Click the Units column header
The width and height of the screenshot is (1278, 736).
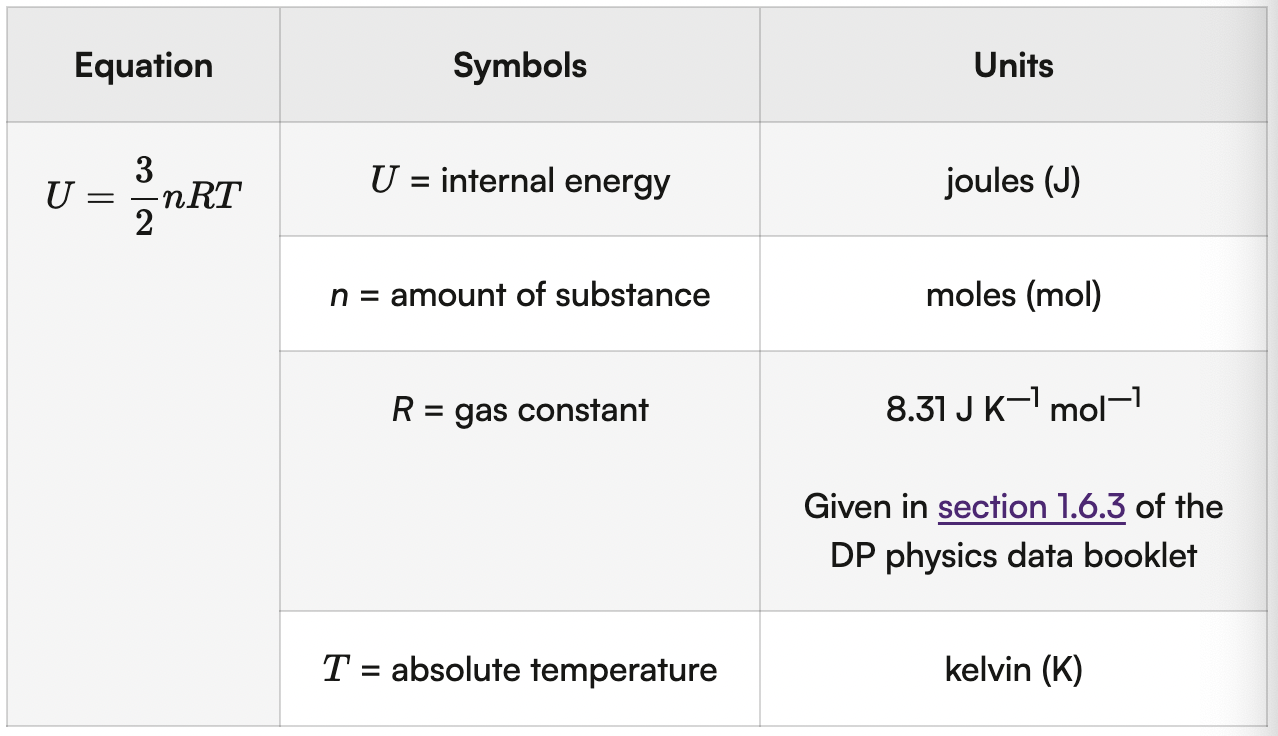(x=1013, y=66)
